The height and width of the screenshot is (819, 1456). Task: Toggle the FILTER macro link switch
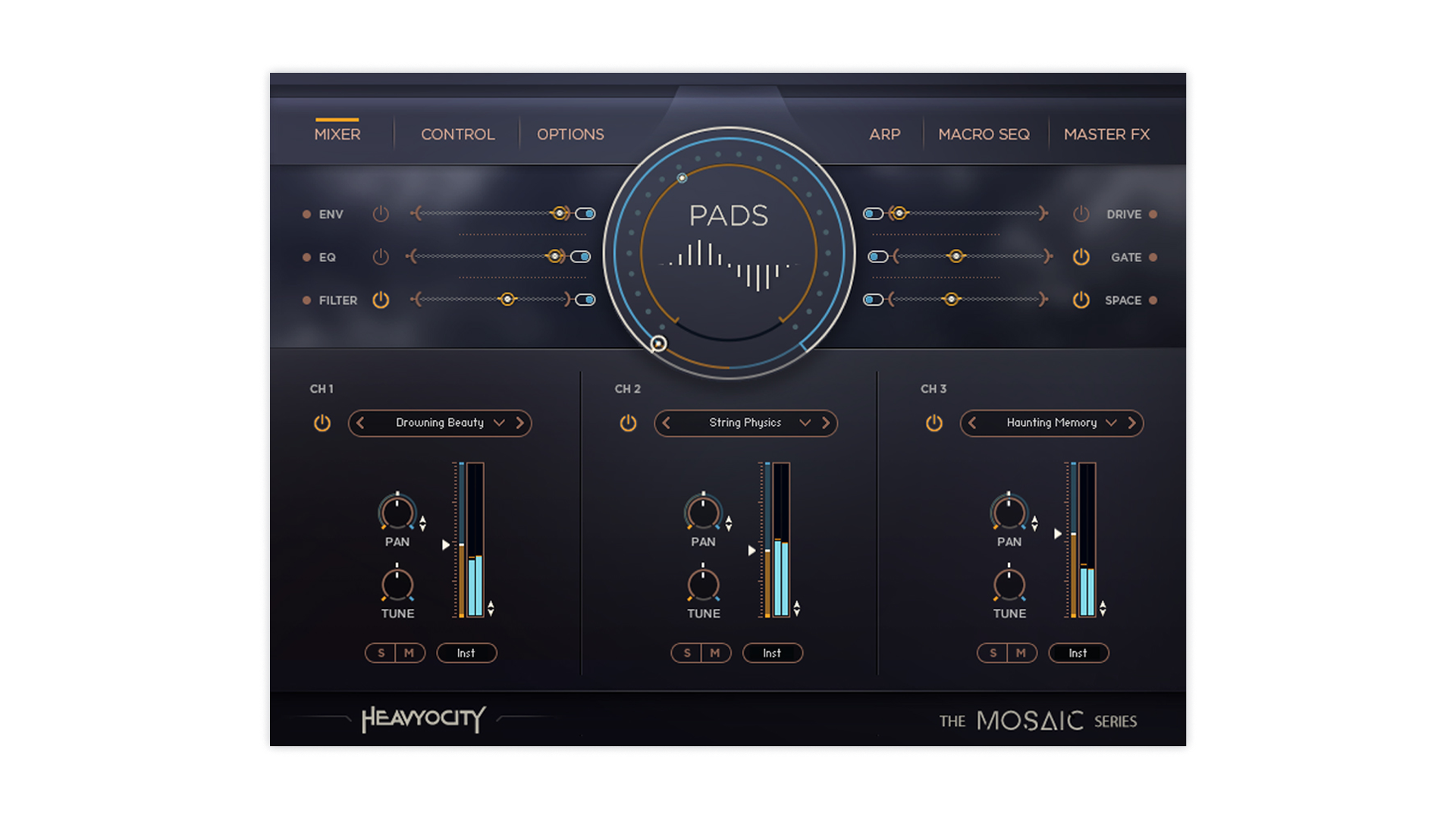click(585, 300)
